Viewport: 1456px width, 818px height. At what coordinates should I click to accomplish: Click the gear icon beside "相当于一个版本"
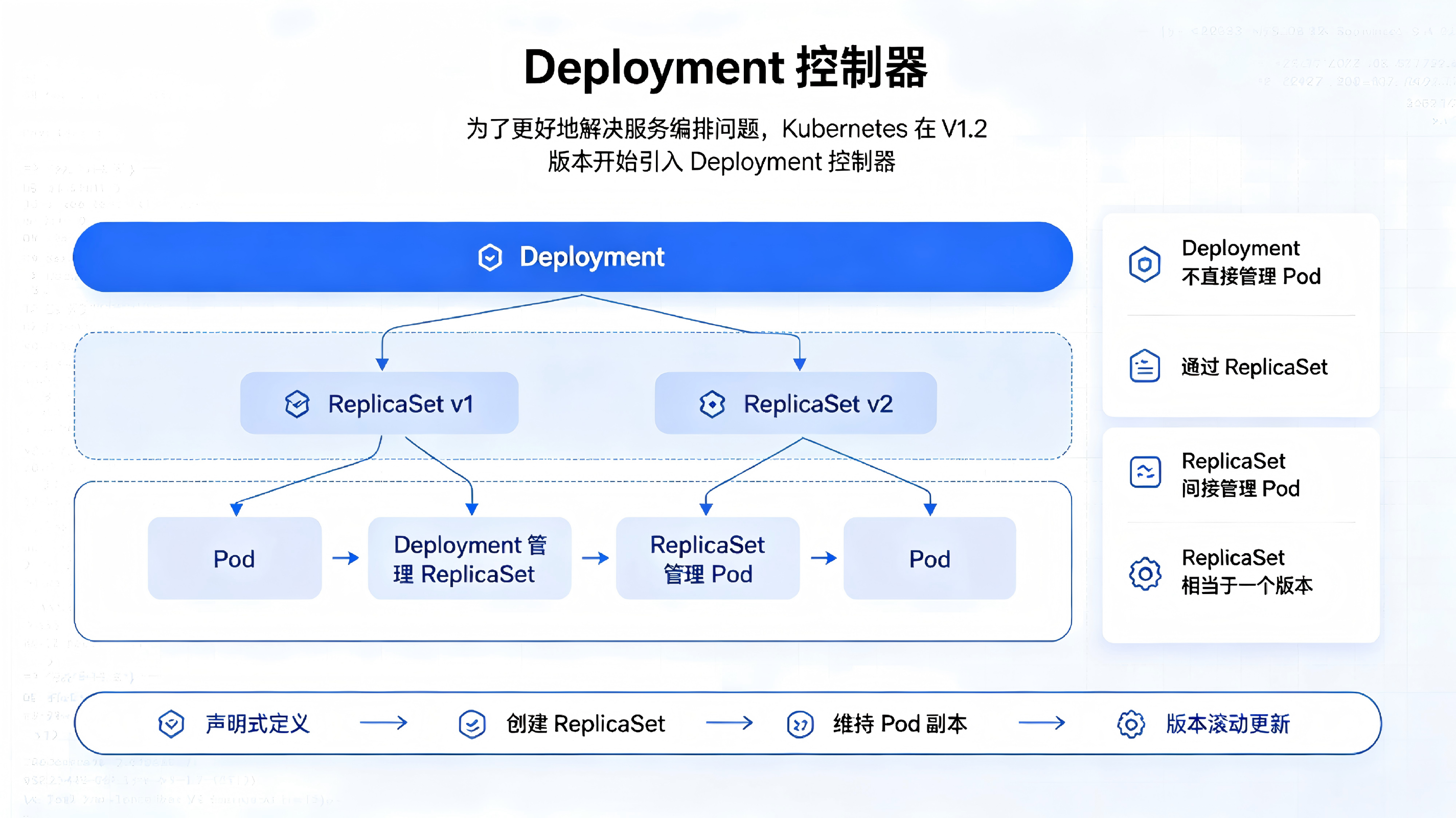pos(1145,574)
